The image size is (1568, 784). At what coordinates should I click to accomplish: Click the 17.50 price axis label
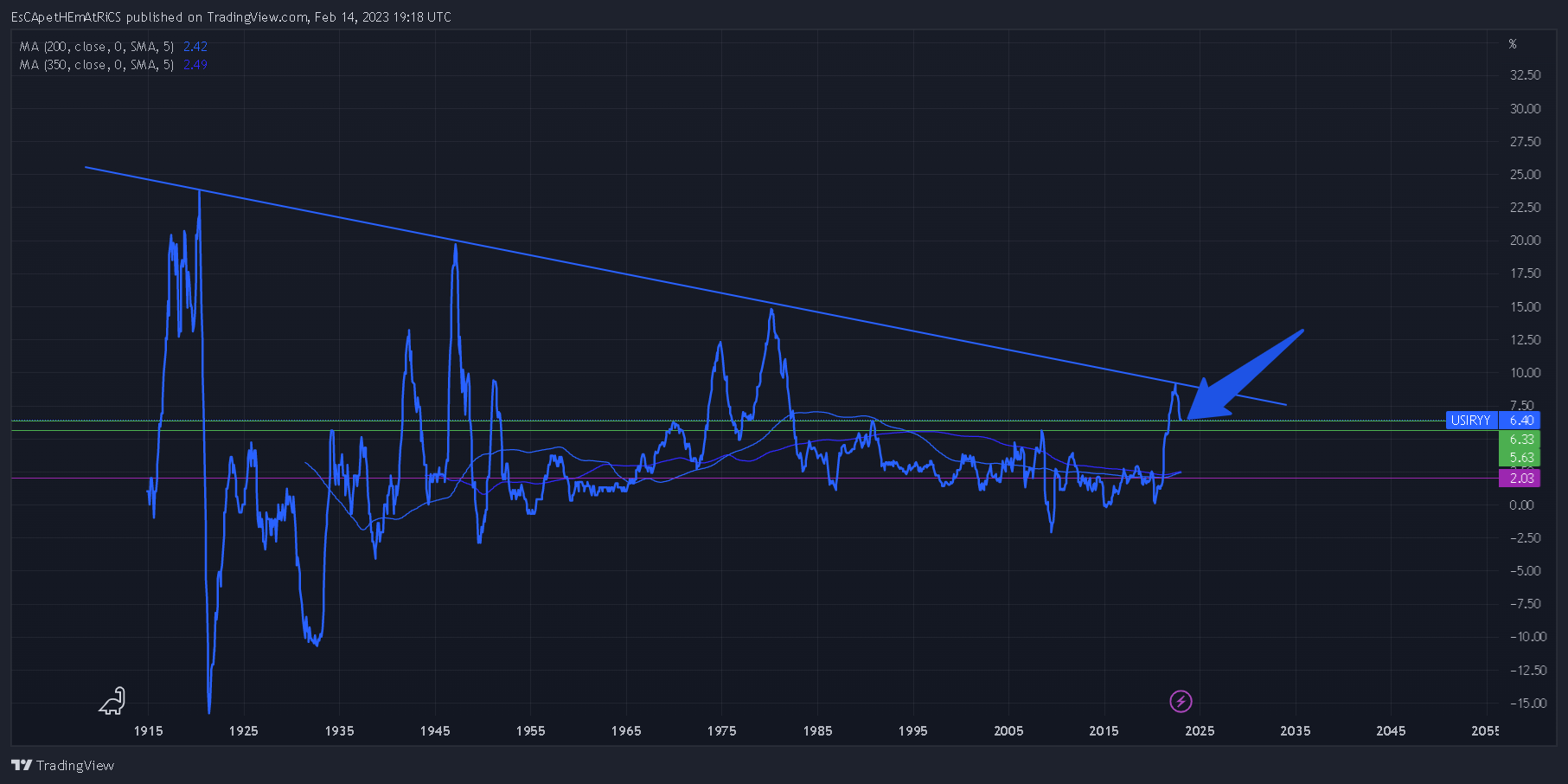point(1526,273)
